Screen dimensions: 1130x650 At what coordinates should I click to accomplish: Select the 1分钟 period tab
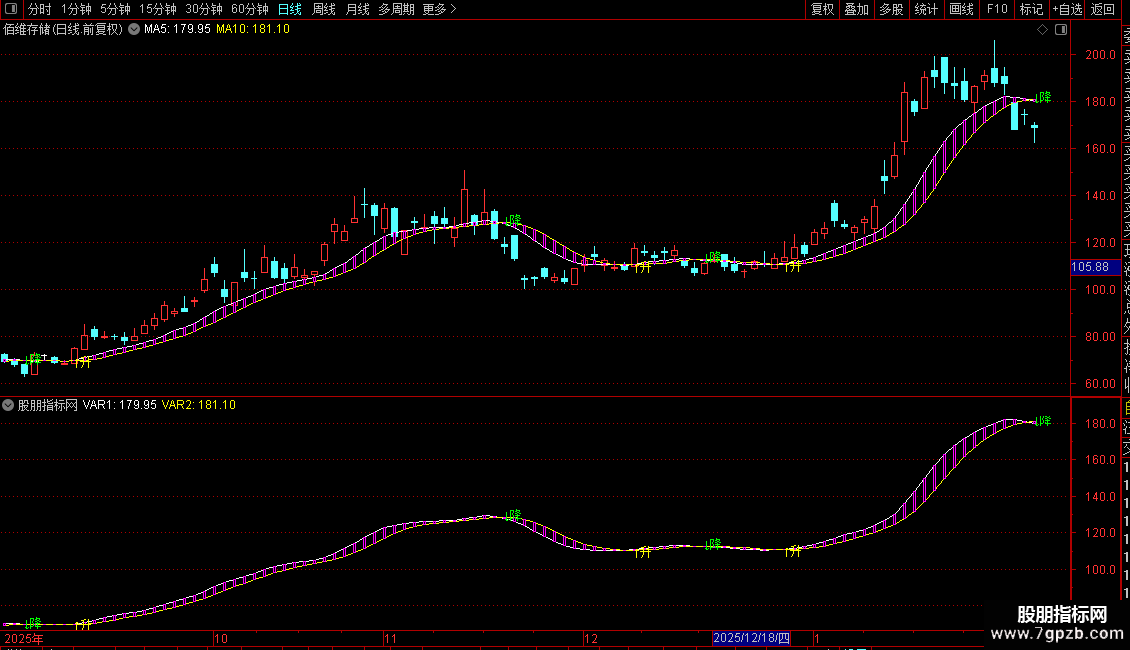tap(76, 9)
